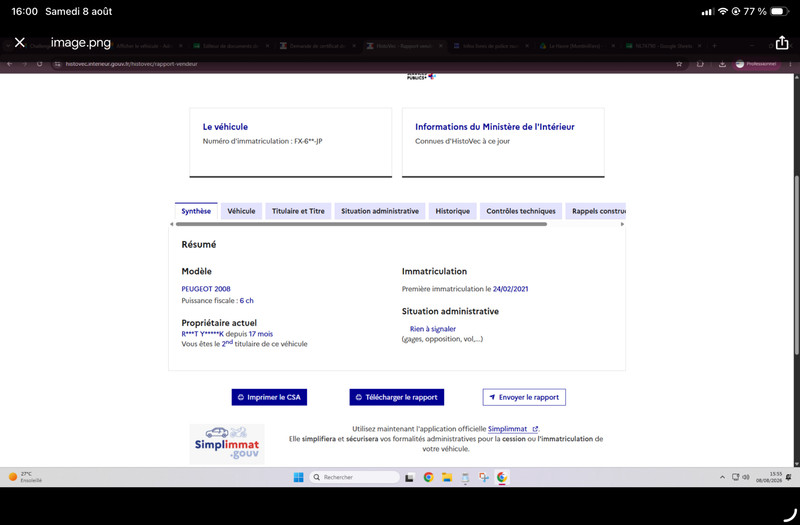Click Envoyer le rapport button
The width and height of the screenshot is (800, 525).
pos(524,397)
